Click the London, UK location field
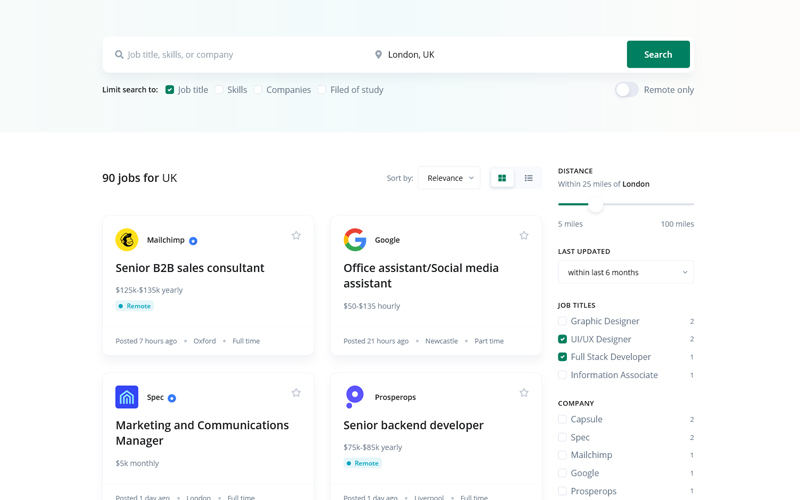800x500 pixels. (495, 55)
